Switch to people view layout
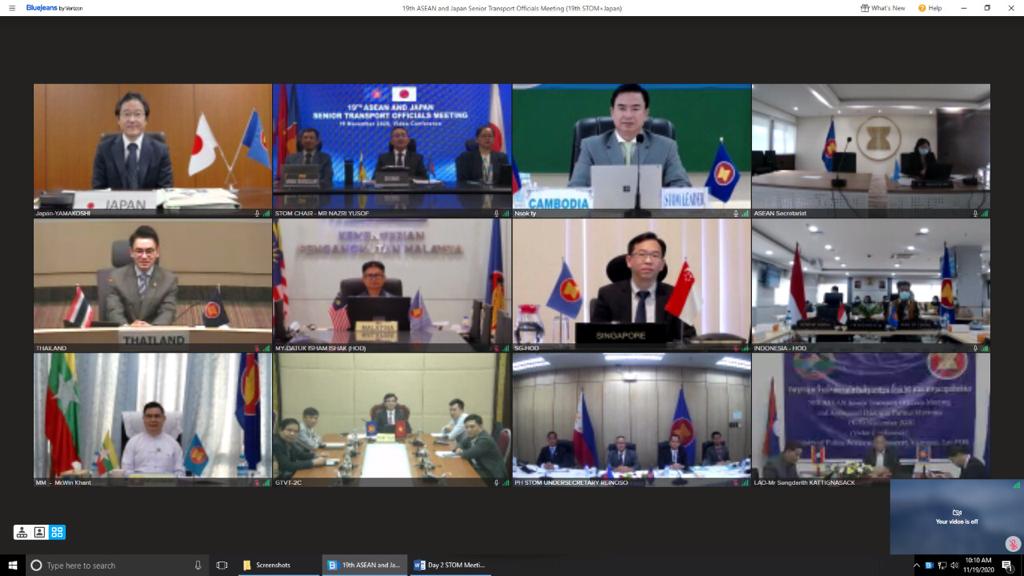The width and height of the screenshot is (1024, 576). [x=40, y=532]
